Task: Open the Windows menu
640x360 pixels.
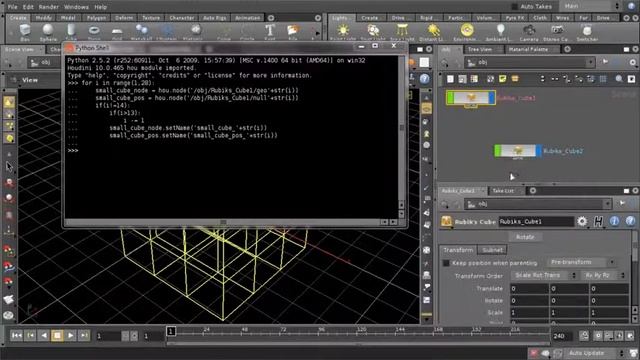Action: tap(76, 7)
